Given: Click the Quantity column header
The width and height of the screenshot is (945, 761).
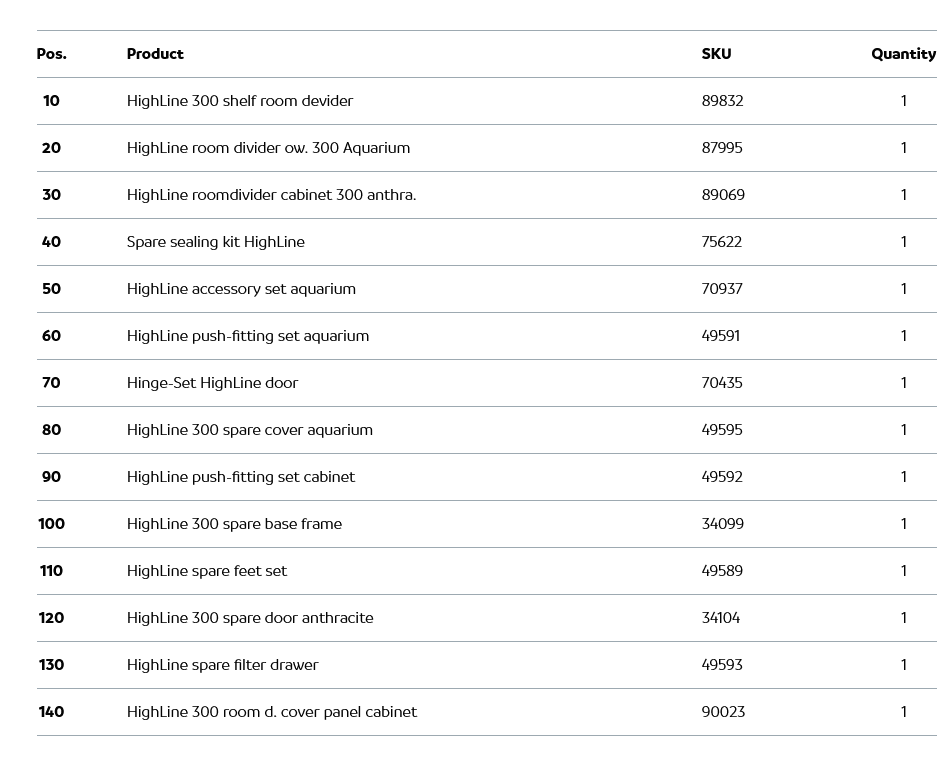Looking at the screenshot, I should click(903, 54).
